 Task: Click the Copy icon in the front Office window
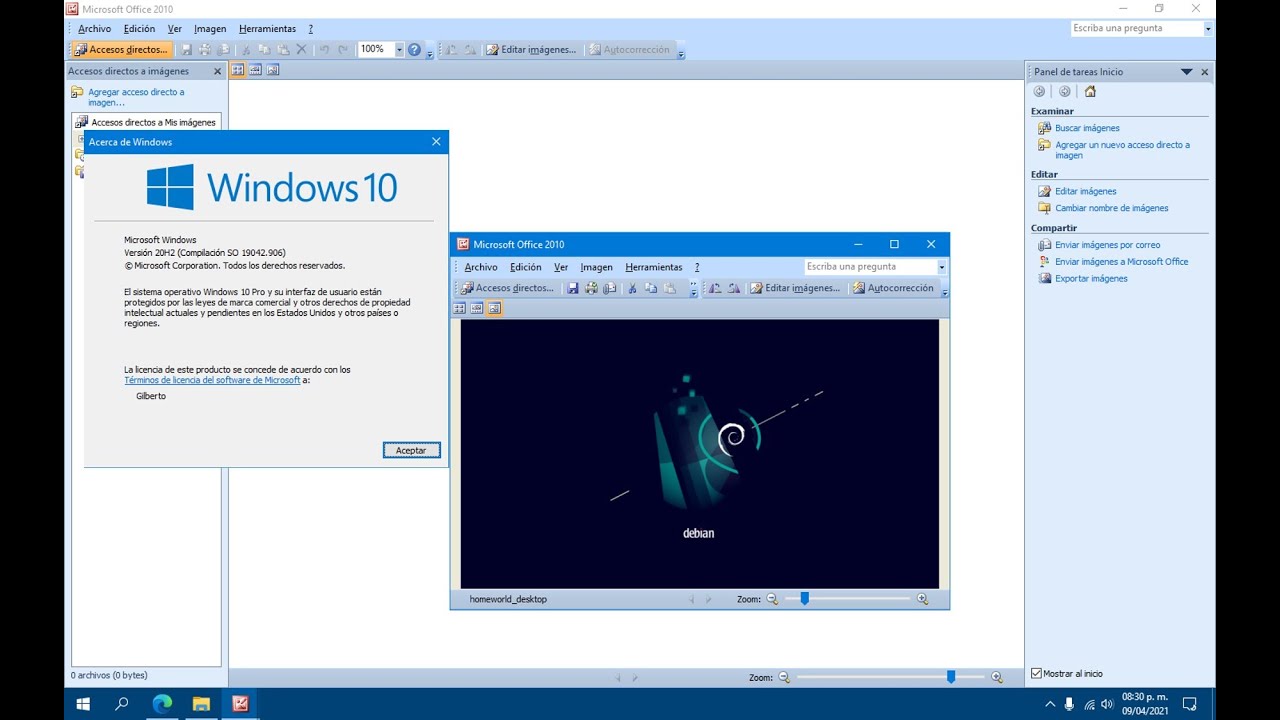[x=651, y=288]
